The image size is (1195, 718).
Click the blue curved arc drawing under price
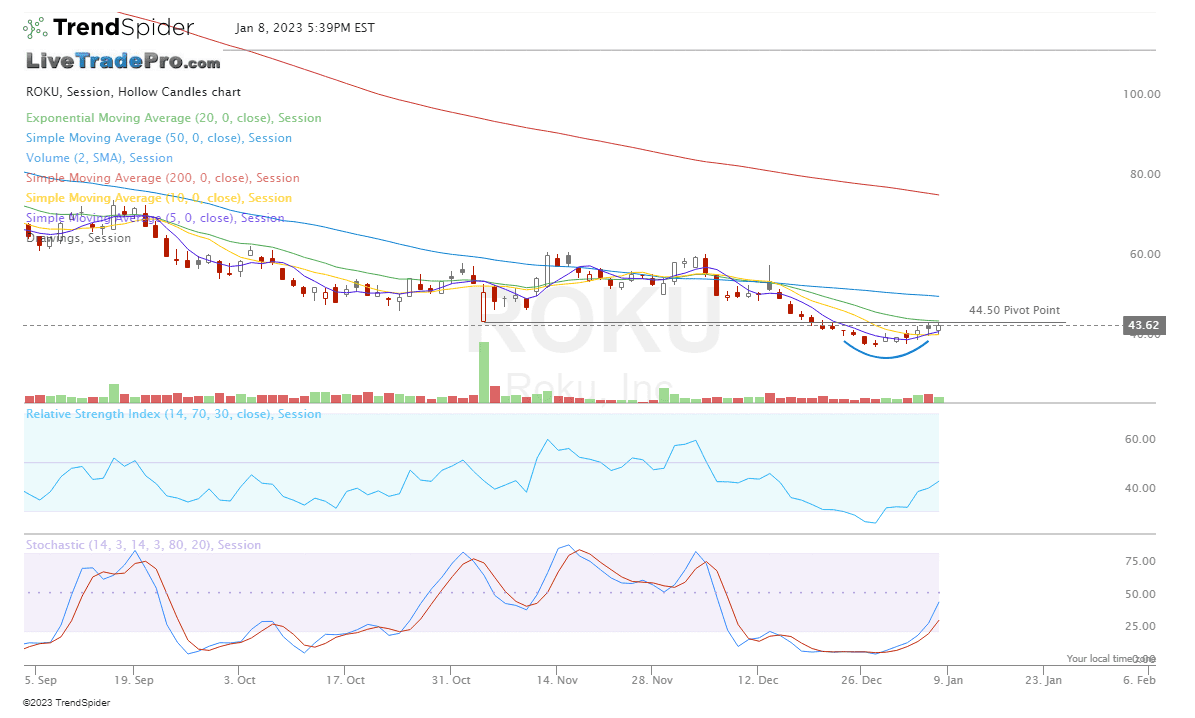[x=886, y=351]
